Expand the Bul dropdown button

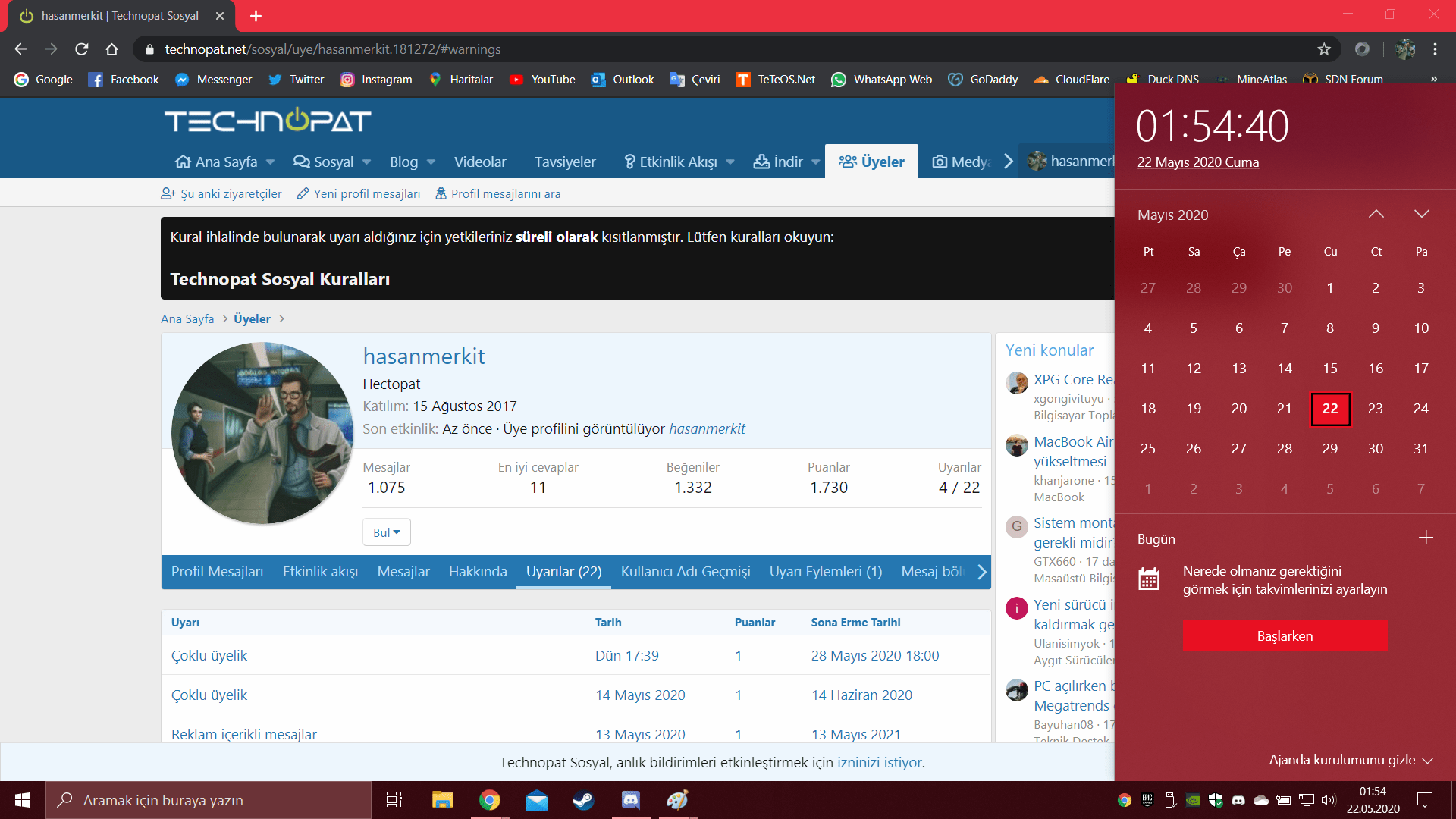click(x=386, y=532)
